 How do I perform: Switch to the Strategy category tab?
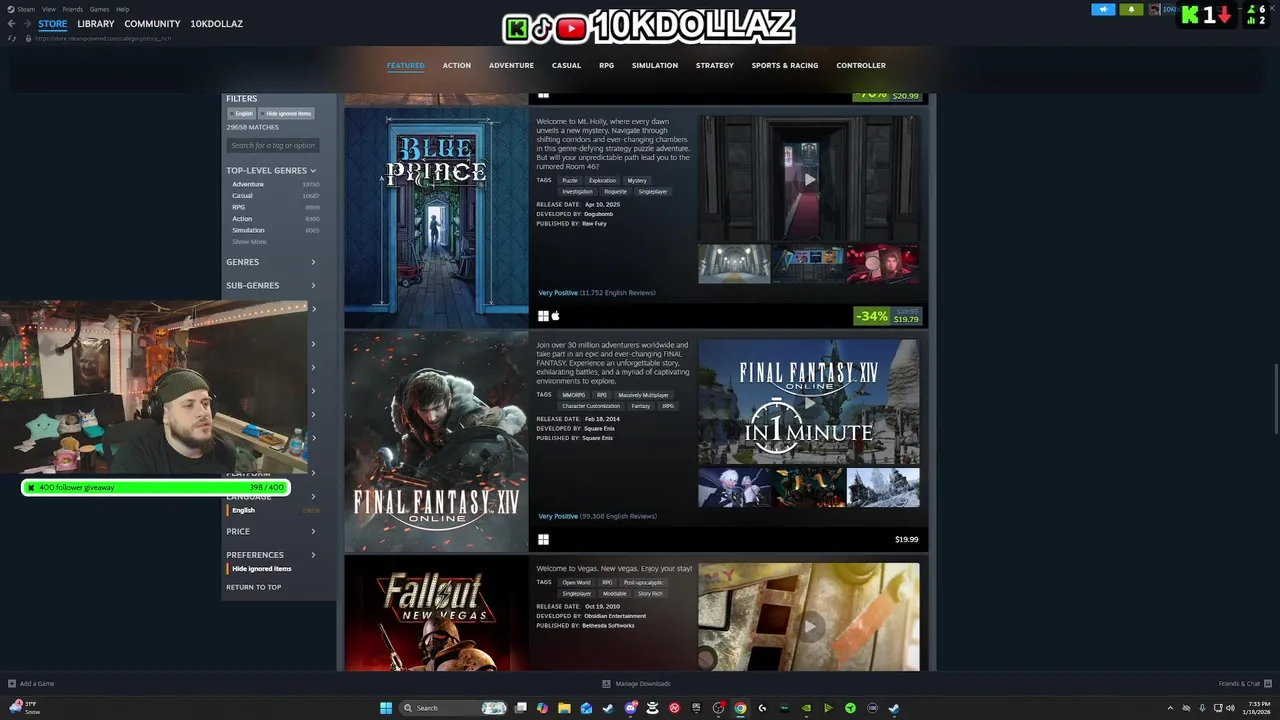point(714,65)
